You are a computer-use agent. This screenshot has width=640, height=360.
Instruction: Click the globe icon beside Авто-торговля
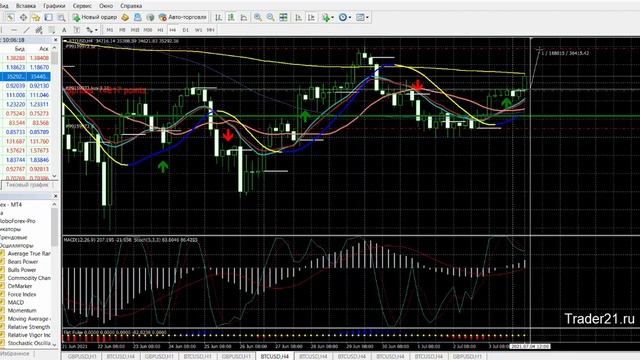150,17
